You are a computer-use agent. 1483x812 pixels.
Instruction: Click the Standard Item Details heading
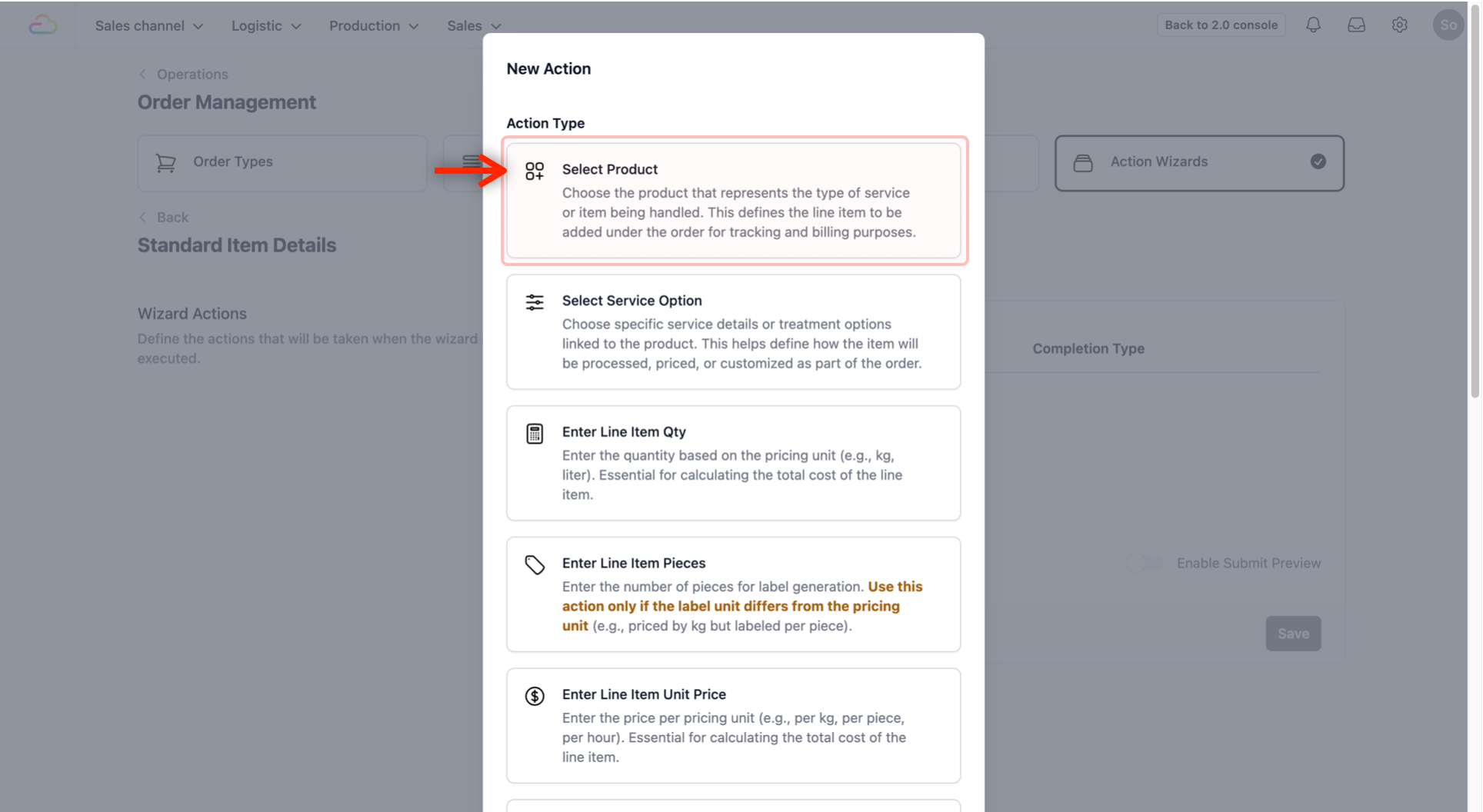coord(237,245)
